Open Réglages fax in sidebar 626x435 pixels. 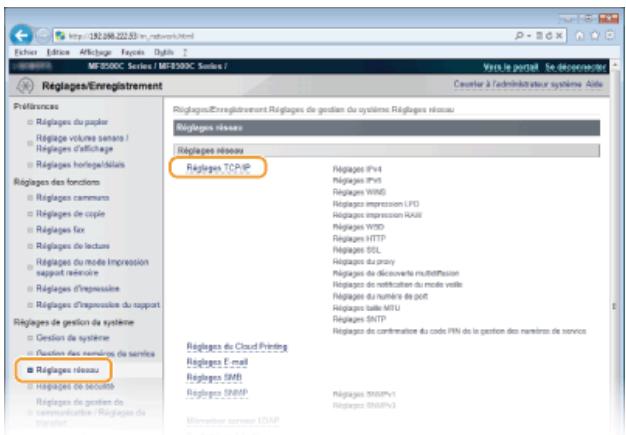60,229
